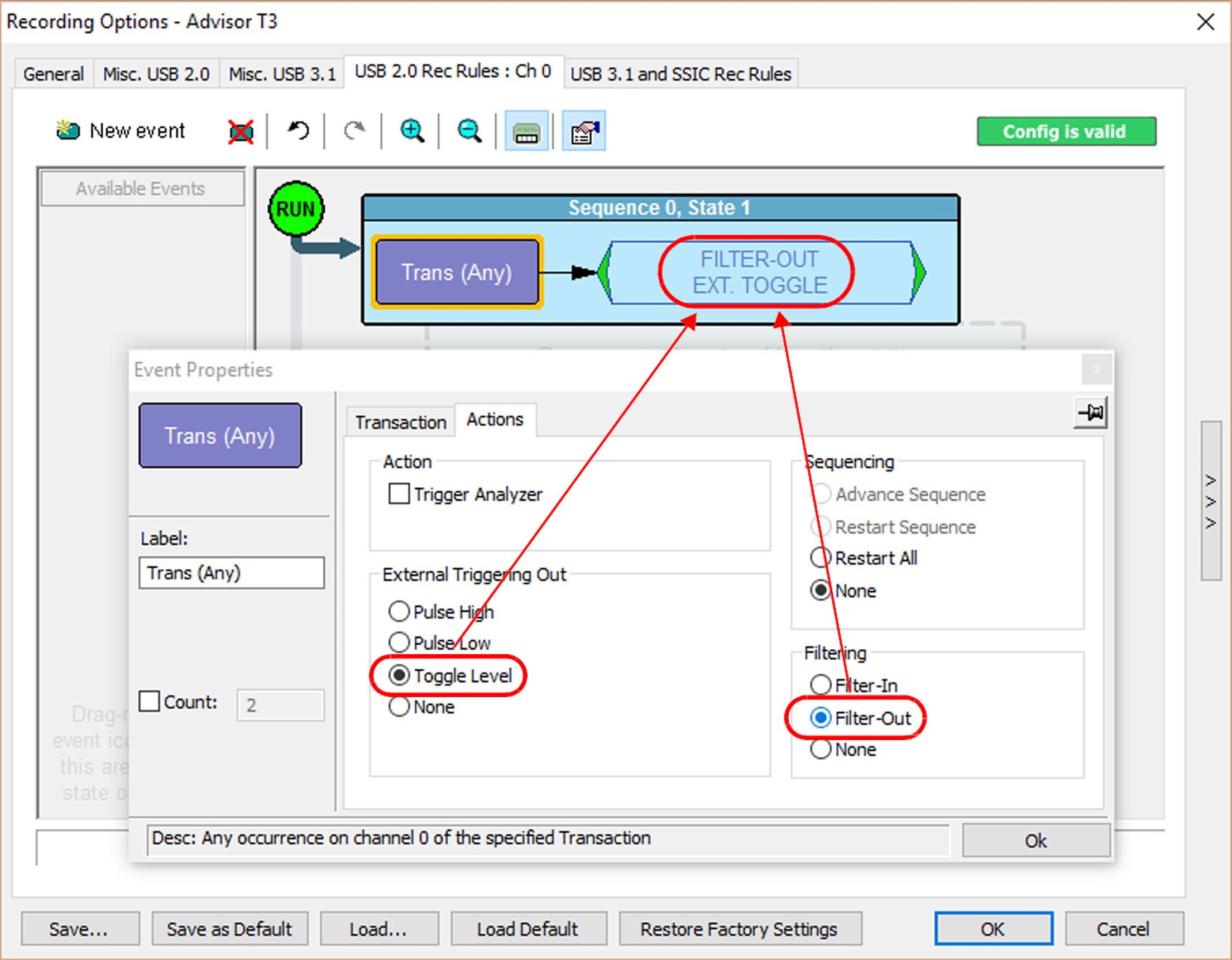Click the Load... button
This screenshot has height=960, width=1232.
[x=379, y=928]
